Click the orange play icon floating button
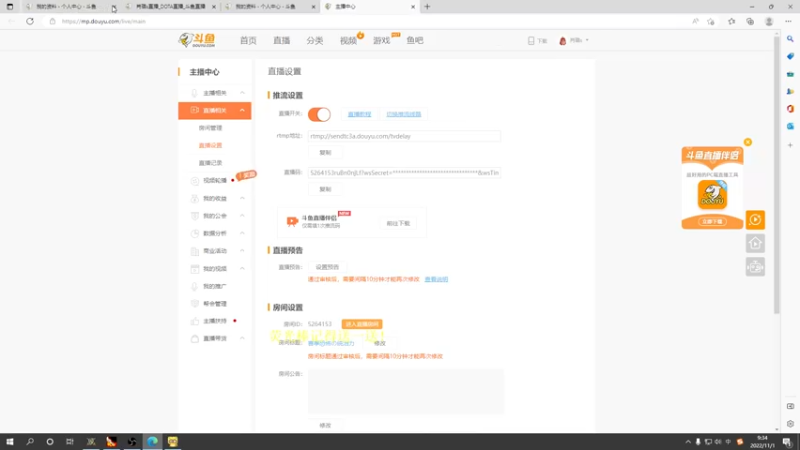The image size is (800, 450). pyautogui.click(x=755, y=220)
